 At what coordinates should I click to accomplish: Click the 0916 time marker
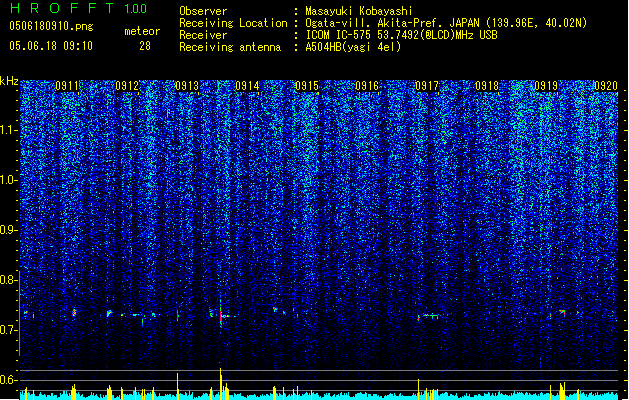pyautogui.click(x=367, y=86)
